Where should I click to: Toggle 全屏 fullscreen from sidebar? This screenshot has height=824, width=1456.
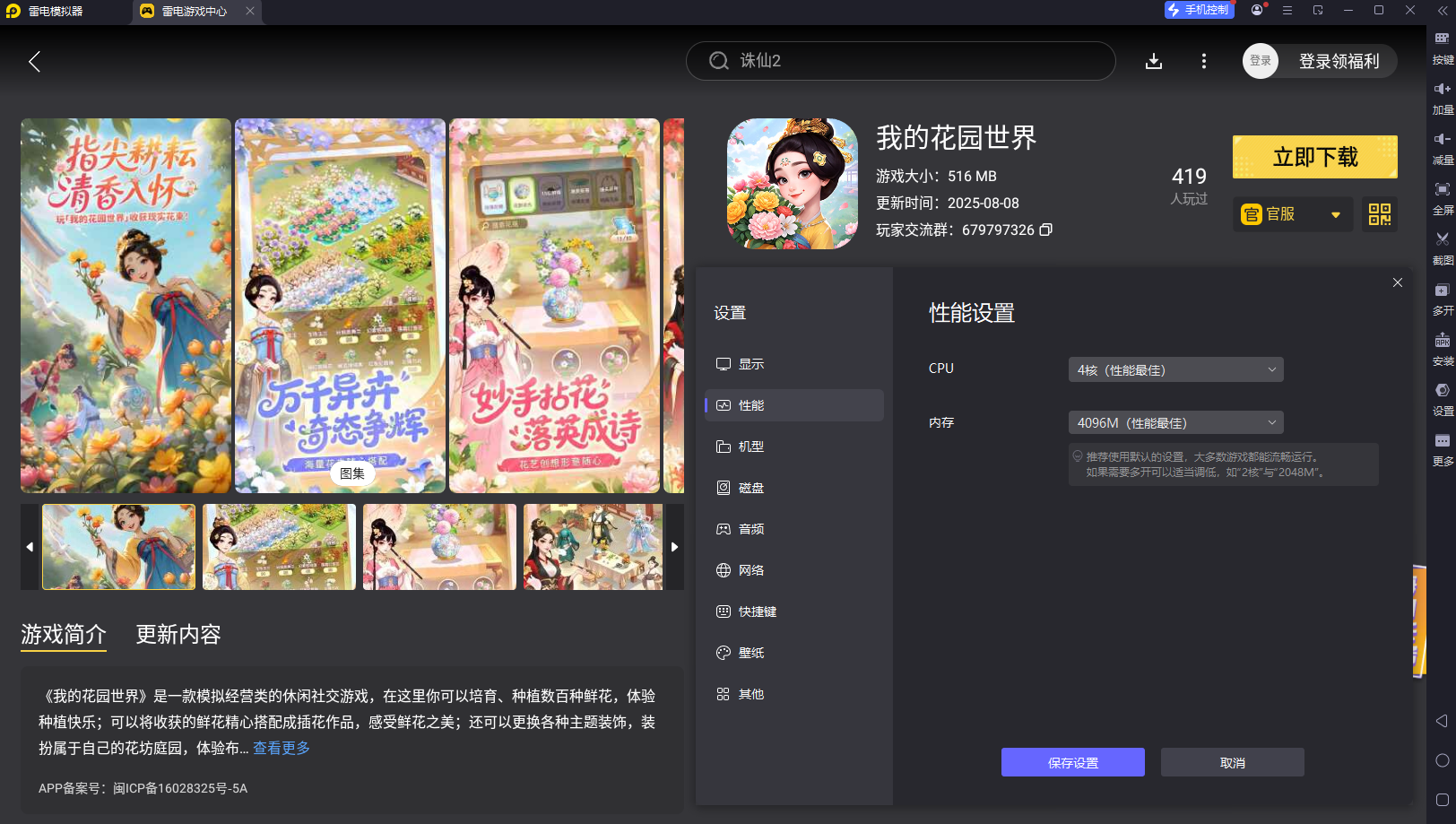point(1443,199)
